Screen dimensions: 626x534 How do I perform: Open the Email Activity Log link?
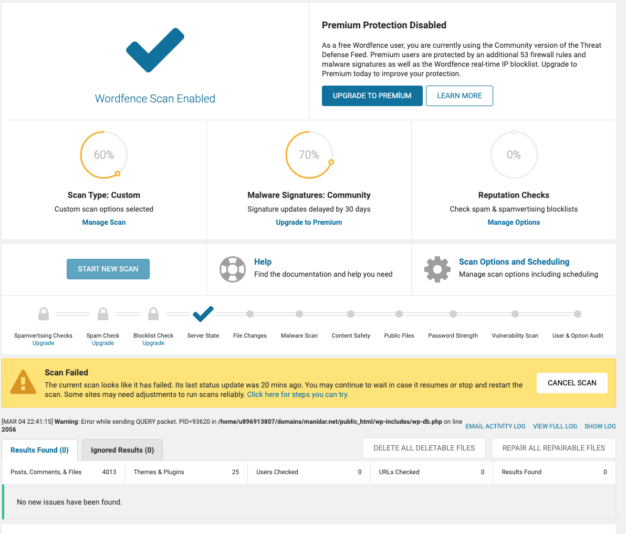coord(495,426)
